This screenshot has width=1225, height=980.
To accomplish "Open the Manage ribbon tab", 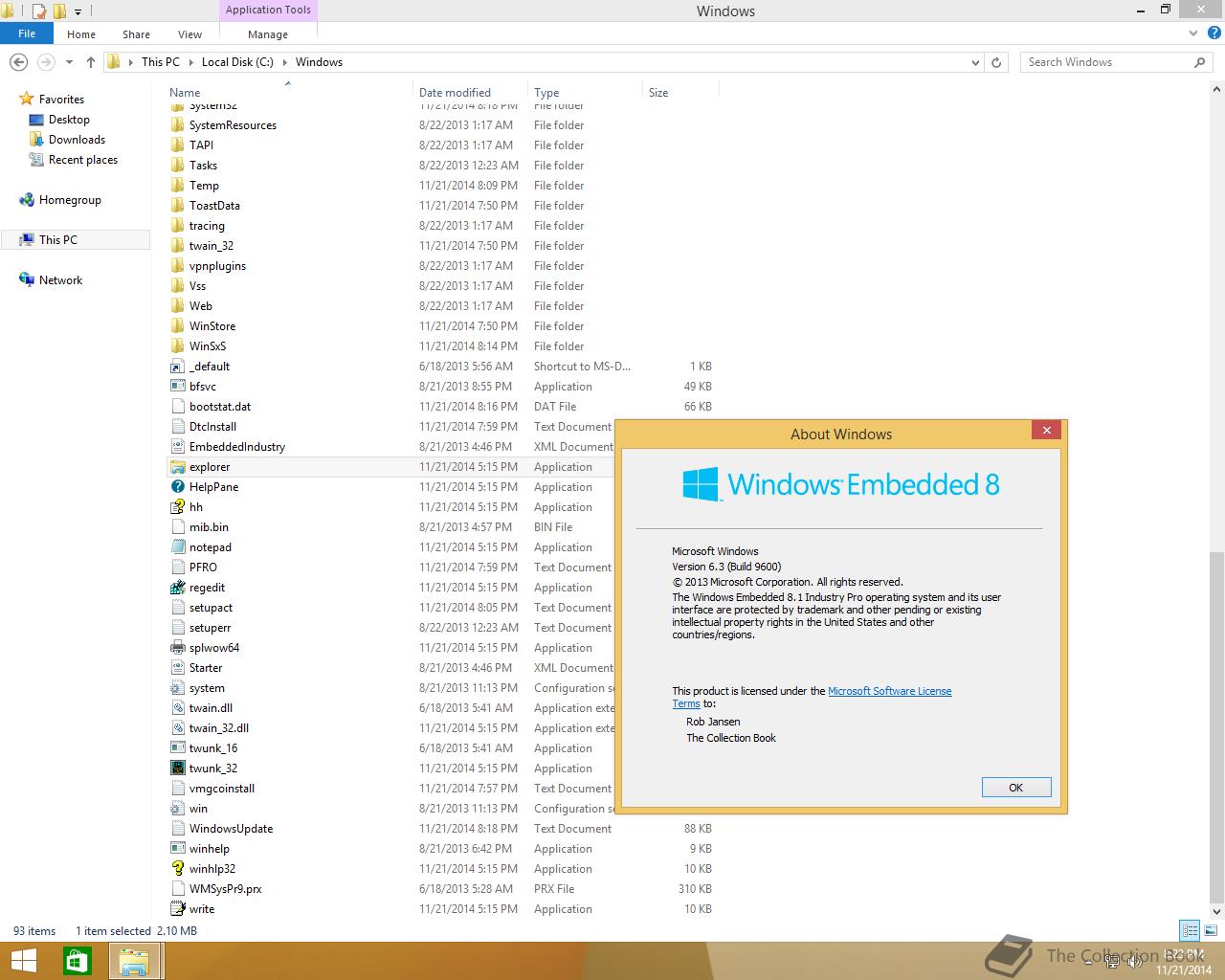I will click(268, 34).
